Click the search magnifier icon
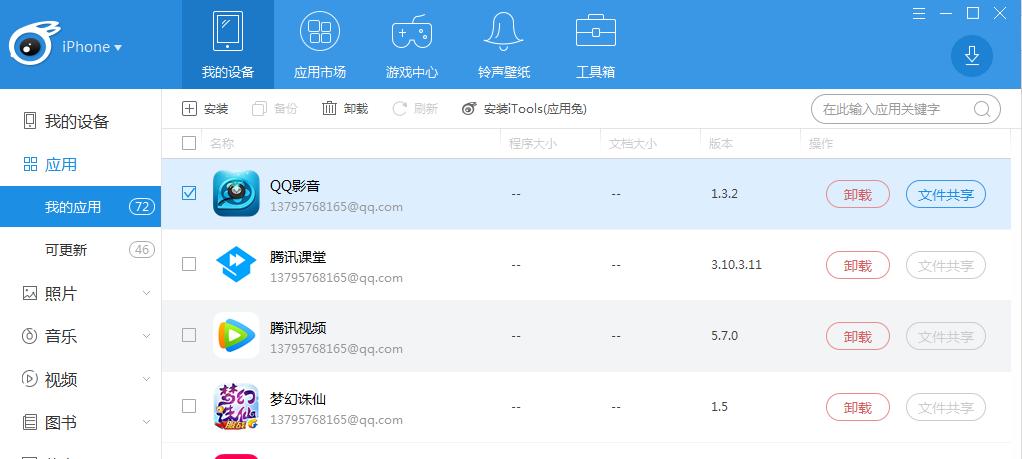Viewport: 1022px width, 459px height. [x=982, y=109]
